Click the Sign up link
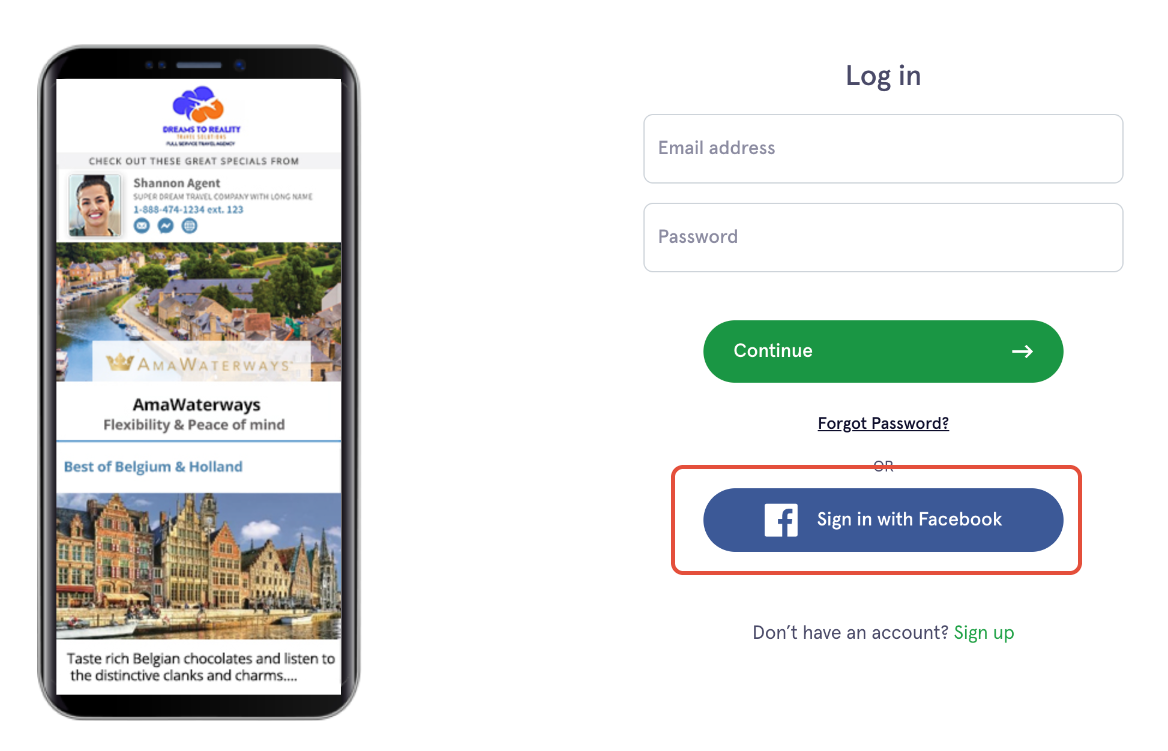The width and height of the screenshot is (1168, 751). click(984, 633)
